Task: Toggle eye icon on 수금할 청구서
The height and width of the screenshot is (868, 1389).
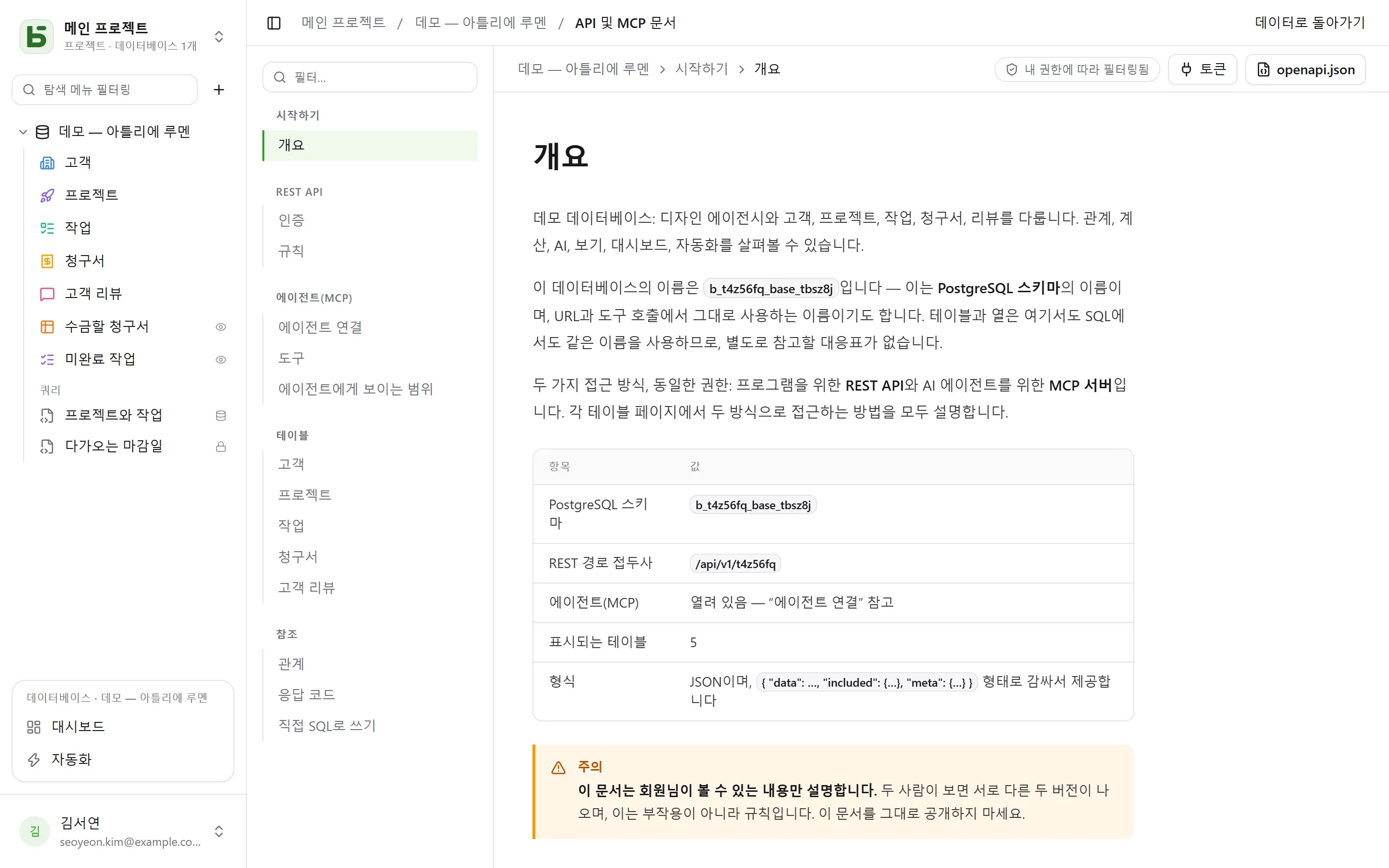Action: 220,326
